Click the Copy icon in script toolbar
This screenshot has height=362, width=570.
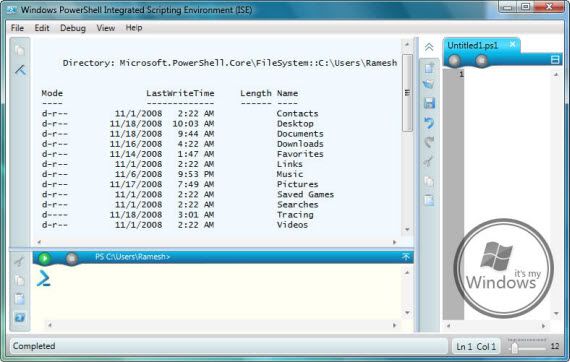(x=429, y=181)
